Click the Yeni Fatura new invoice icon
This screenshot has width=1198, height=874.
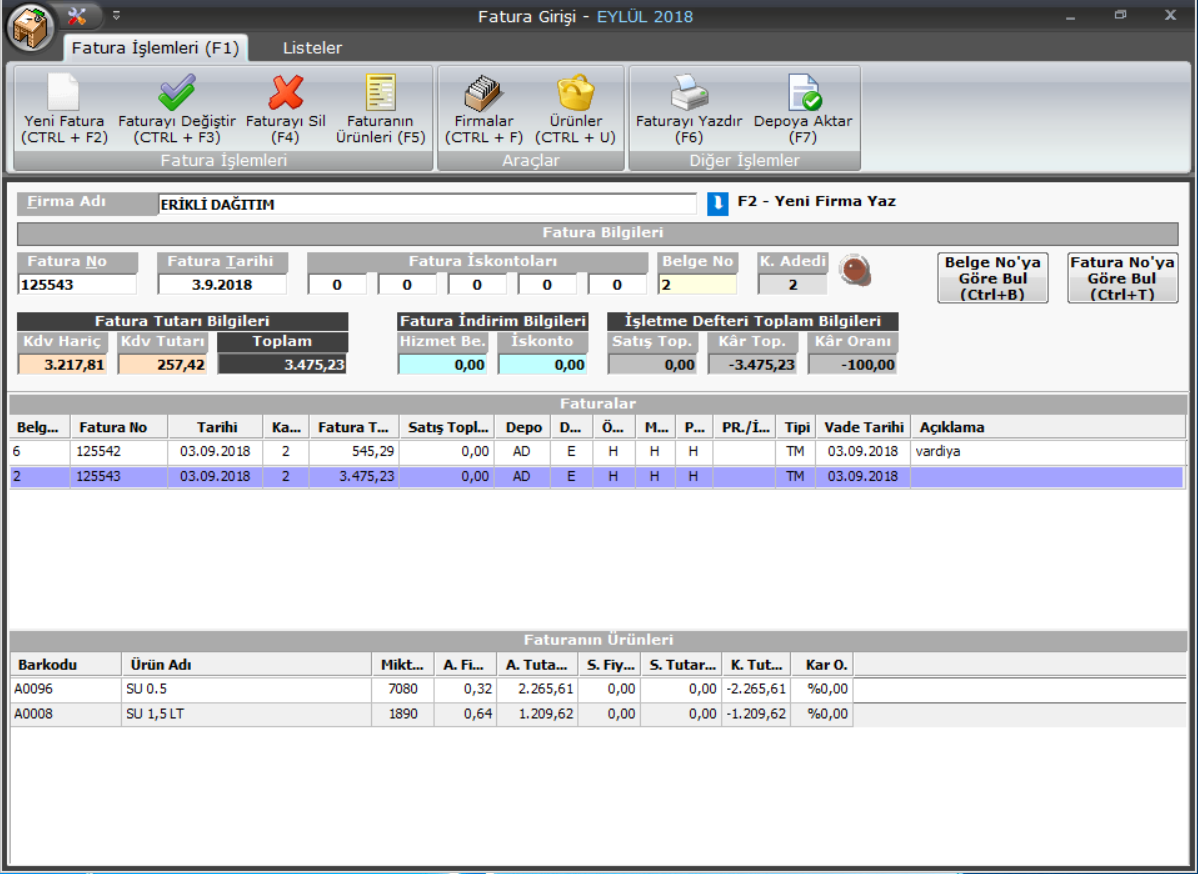pyautogui.click(x=64, y=93)
